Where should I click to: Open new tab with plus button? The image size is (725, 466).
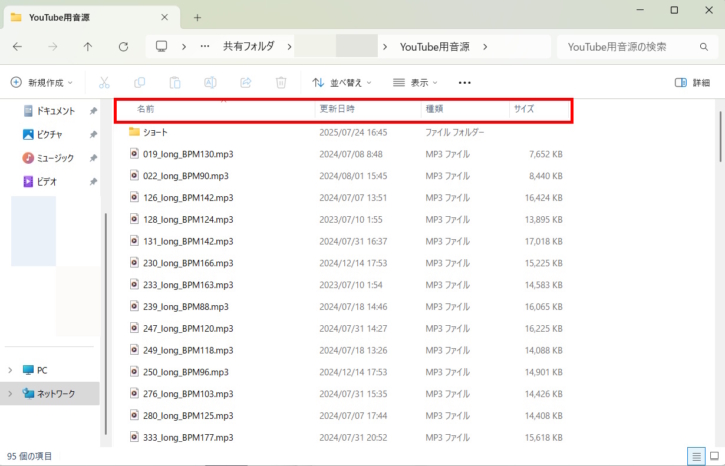coord(197,17)
